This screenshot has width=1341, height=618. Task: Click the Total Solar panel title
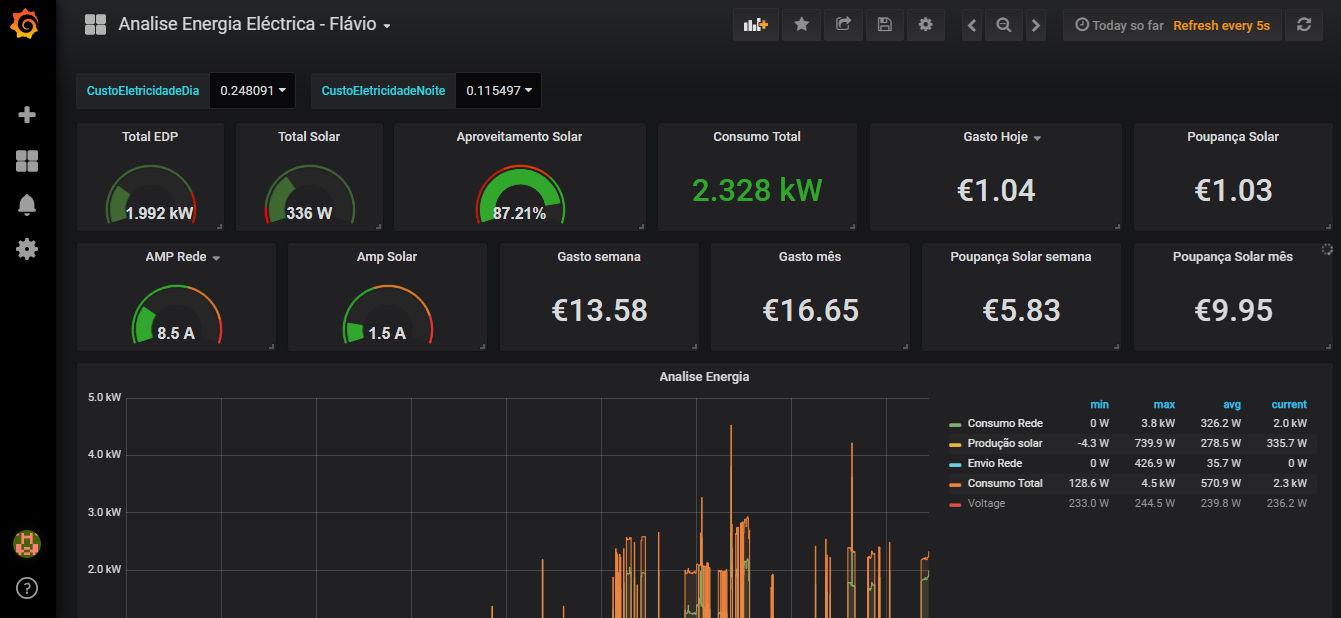pos(309,137)
